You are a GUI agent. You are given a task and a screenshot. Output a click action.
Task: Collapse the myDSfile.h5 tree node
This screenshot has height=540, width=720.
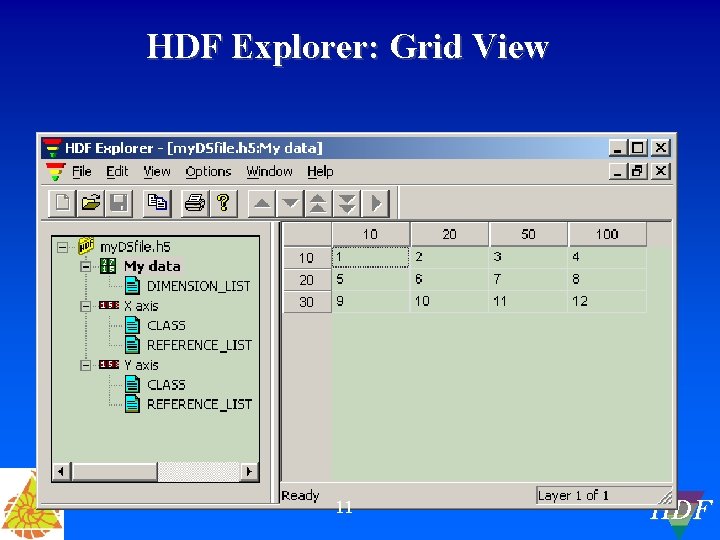coord(62,248)
